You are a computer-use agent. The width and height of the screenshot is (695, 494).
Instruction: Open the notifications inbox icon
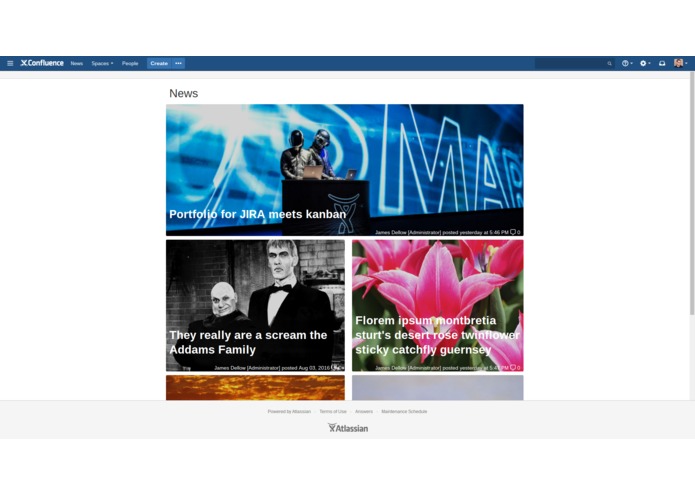(662, 63)
